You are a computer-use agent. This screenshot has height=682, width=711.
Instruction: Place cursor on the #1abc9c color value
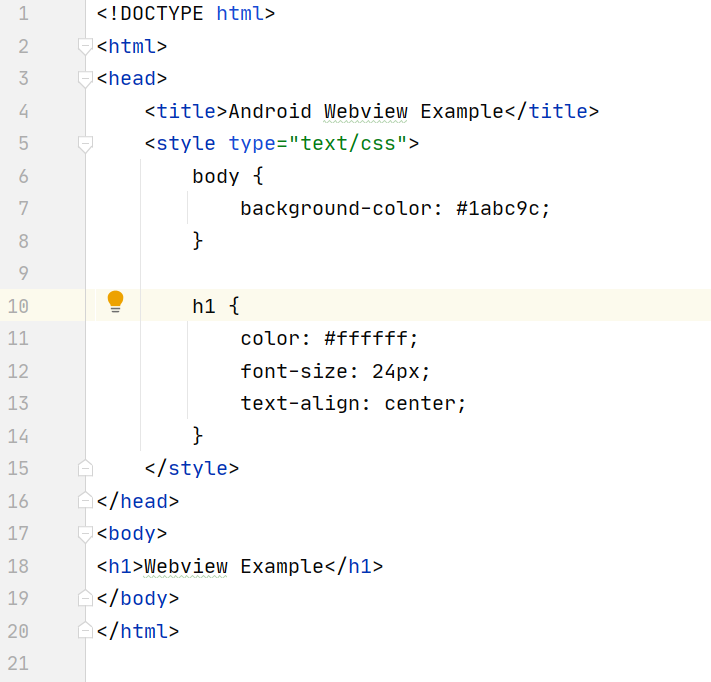[x=503, y=209]
